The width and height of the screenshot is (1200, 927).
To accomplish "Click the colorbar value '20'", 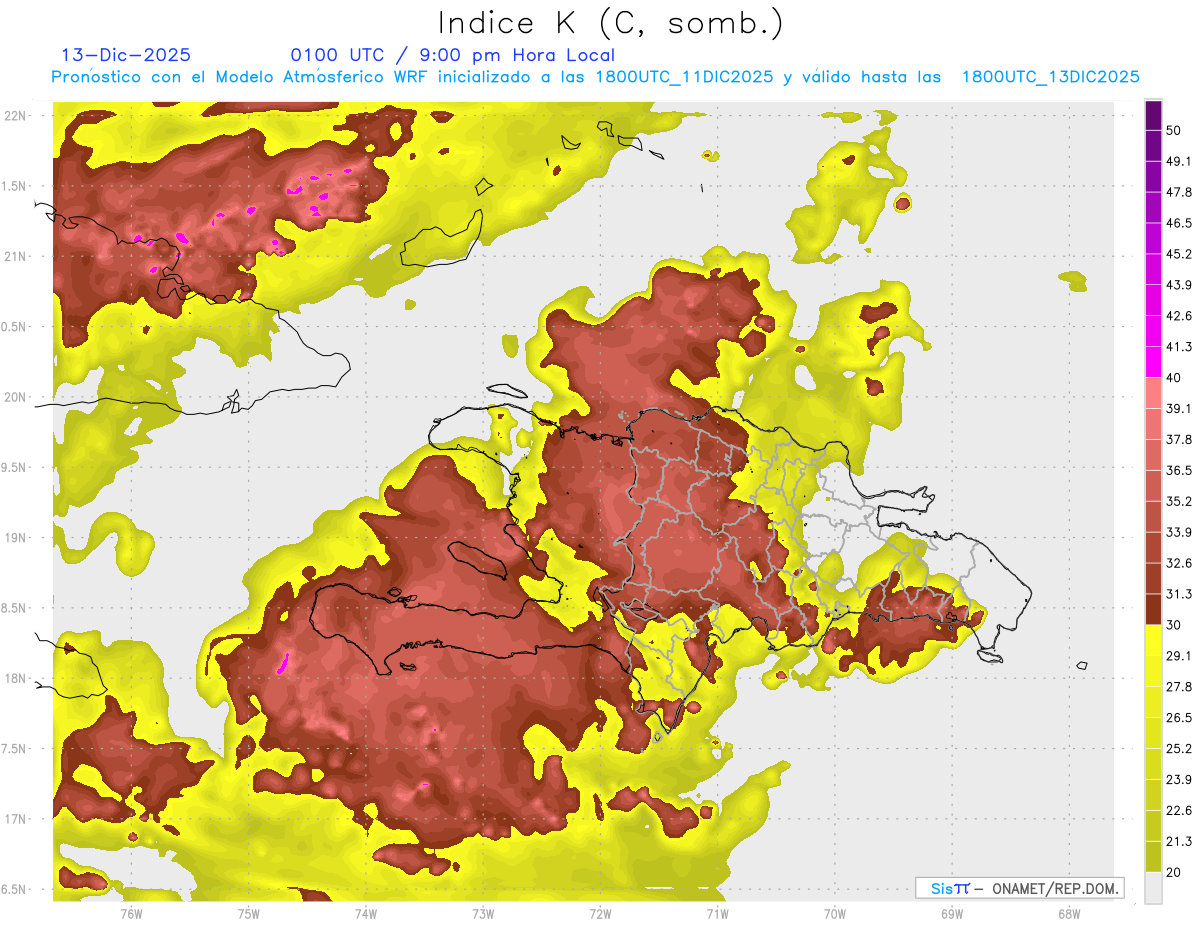I will point(1173,872).
